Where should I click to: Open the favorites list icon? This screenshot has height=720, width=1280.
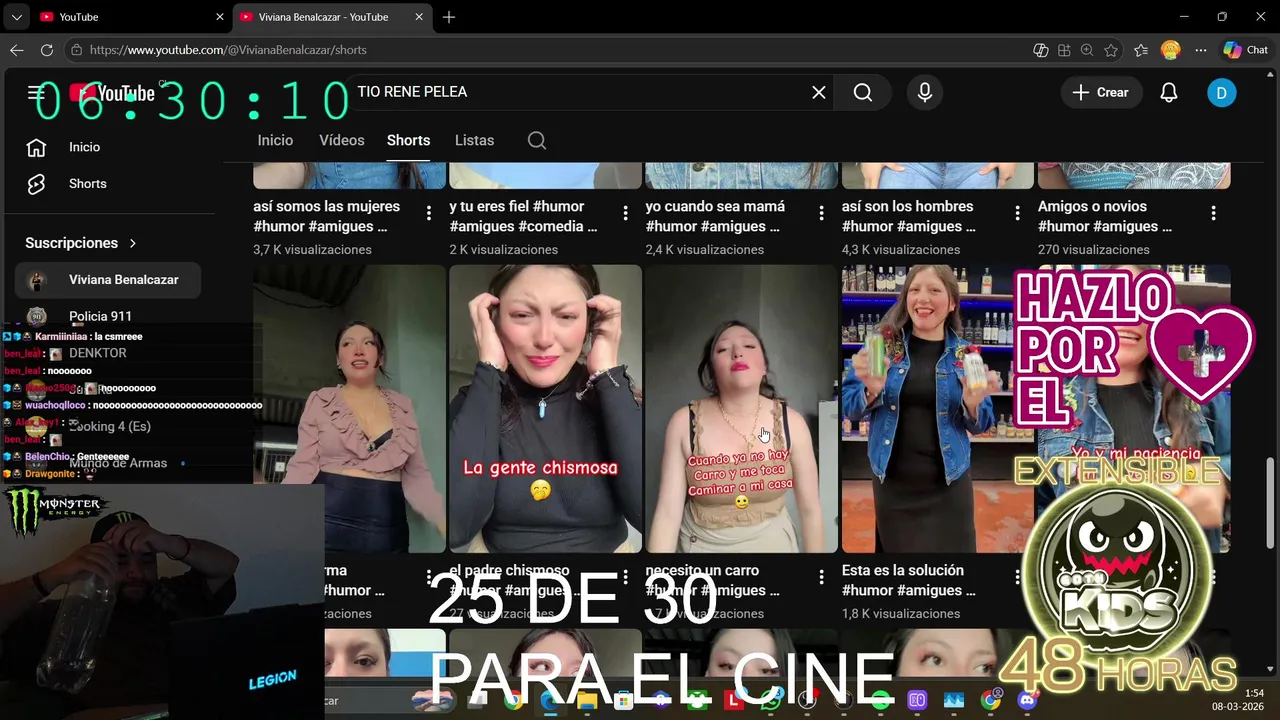click(1141, 50)
